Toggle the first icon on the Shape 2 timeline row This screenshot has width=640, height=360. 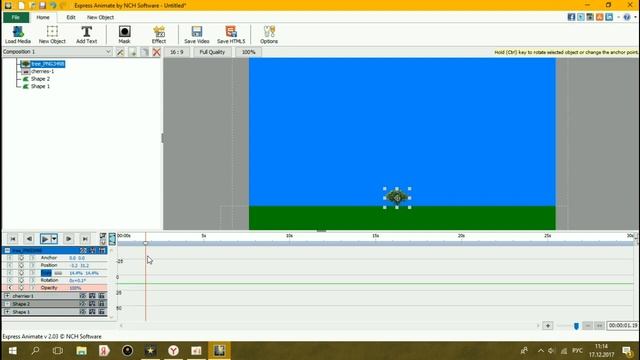point(83,304)
